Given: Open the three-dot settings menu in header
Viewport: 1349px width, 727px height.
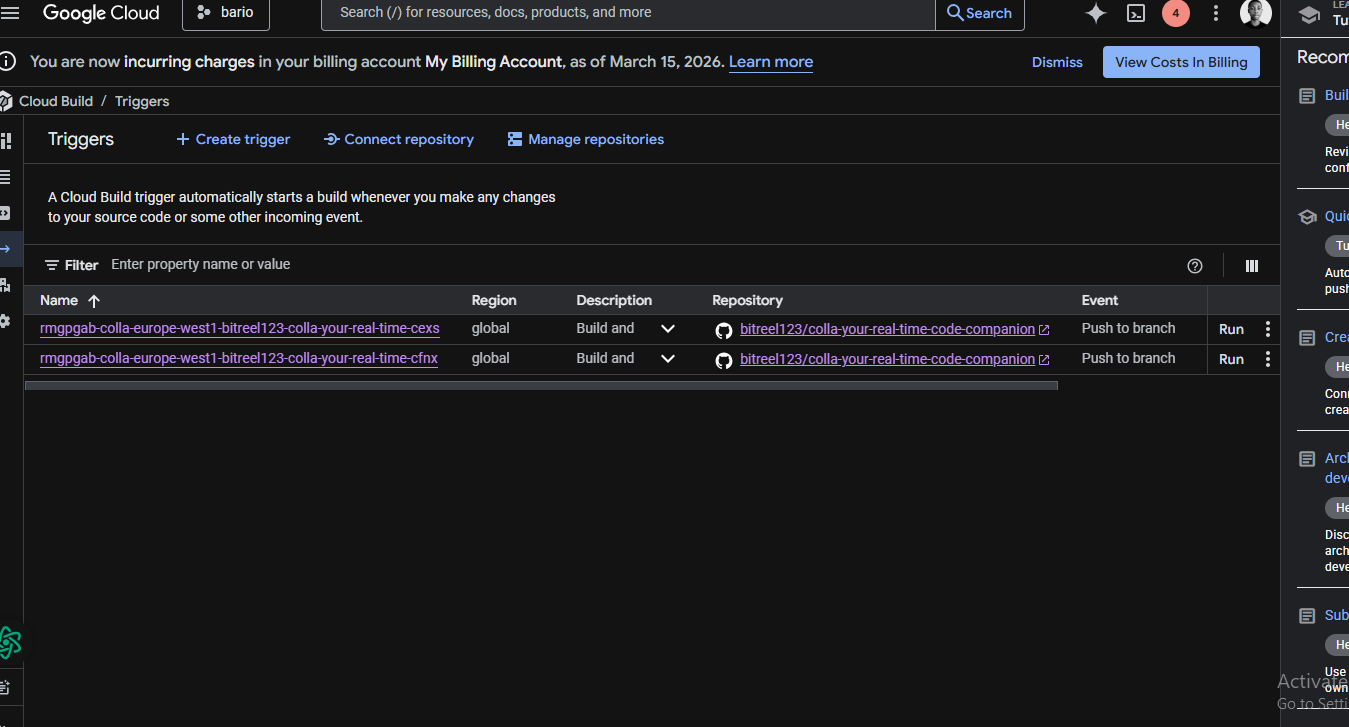Looking at the screenshot, I should (1216, 13).
